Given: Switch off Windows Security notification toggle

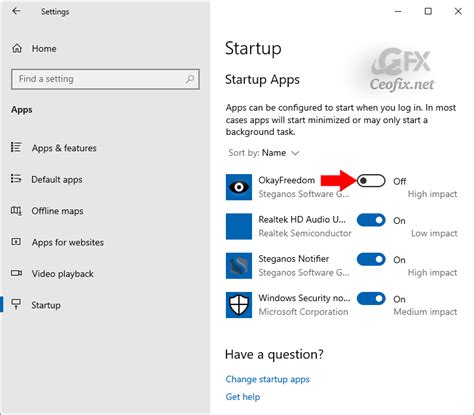Looking at the screenshot, I should click(x=371, y=299).
